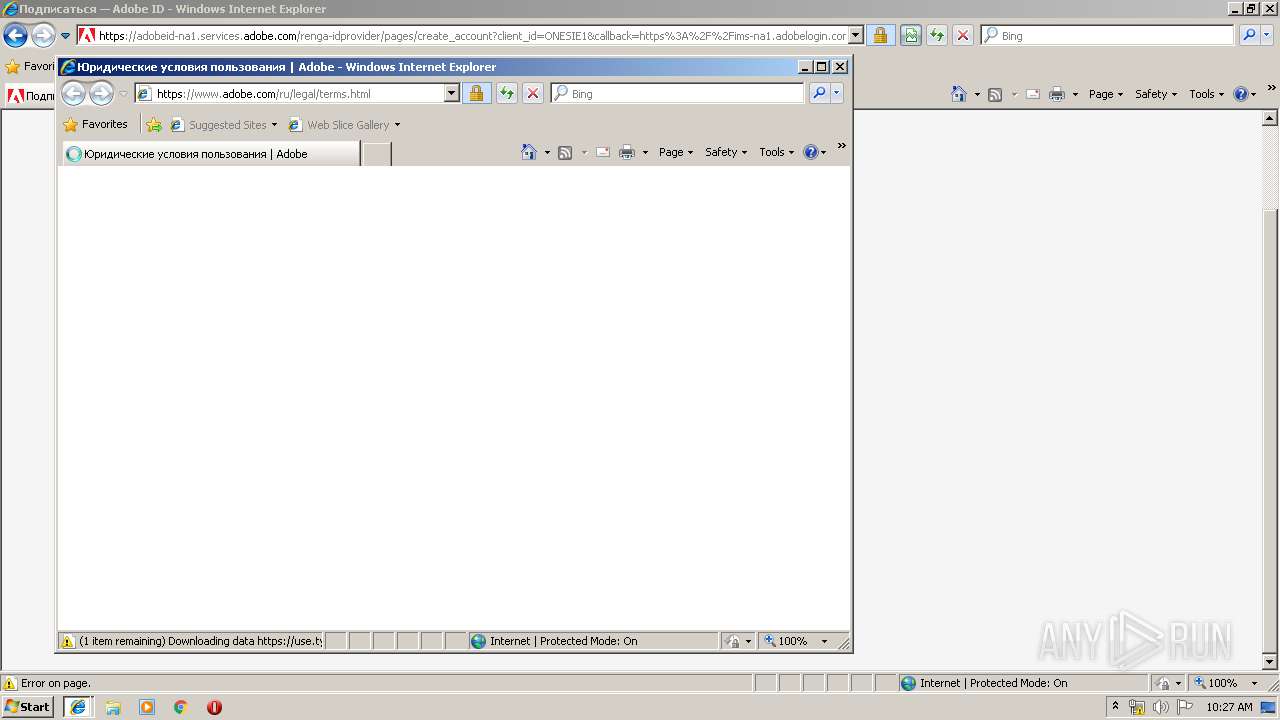Open the Windows Start menu
Screen dimensions: 1280x720
click(27, 707)
